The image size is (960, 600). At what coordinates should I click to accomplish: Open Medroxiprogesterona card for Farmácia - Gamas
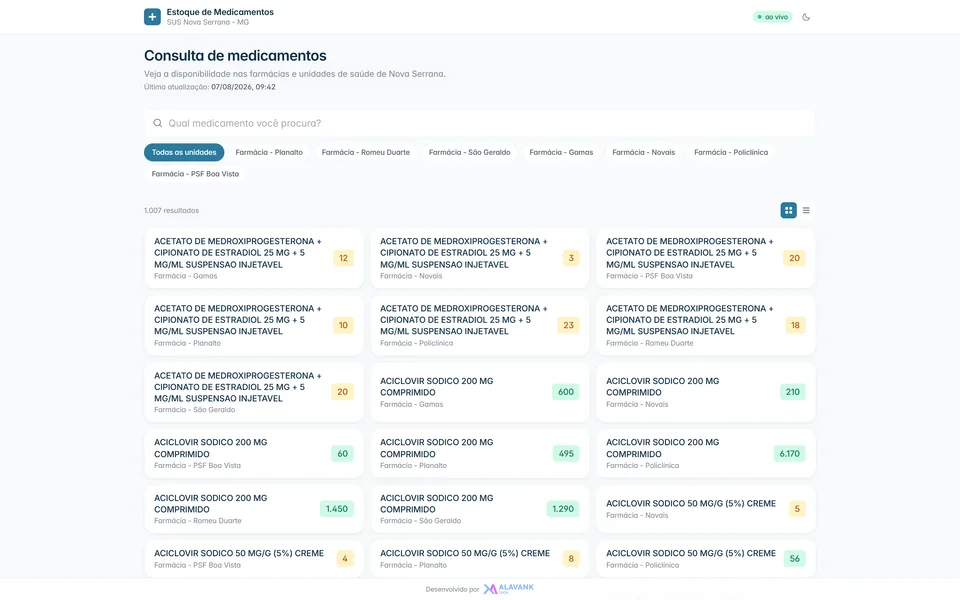point(254,258)
